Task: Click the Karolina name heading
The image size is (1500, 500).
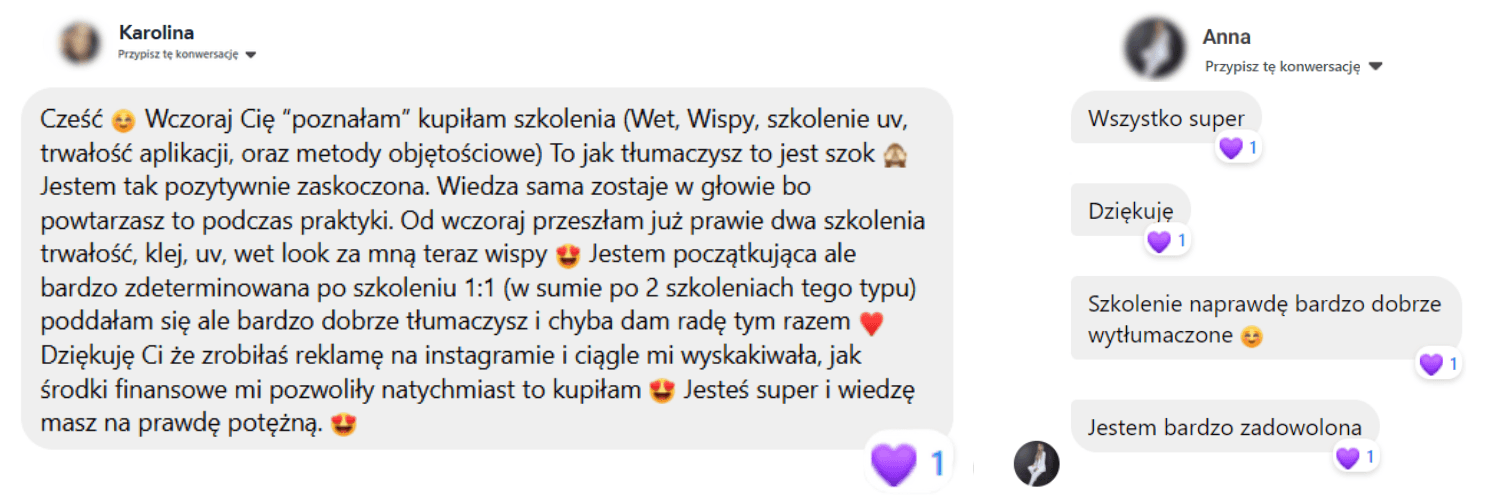Action: 156,33
